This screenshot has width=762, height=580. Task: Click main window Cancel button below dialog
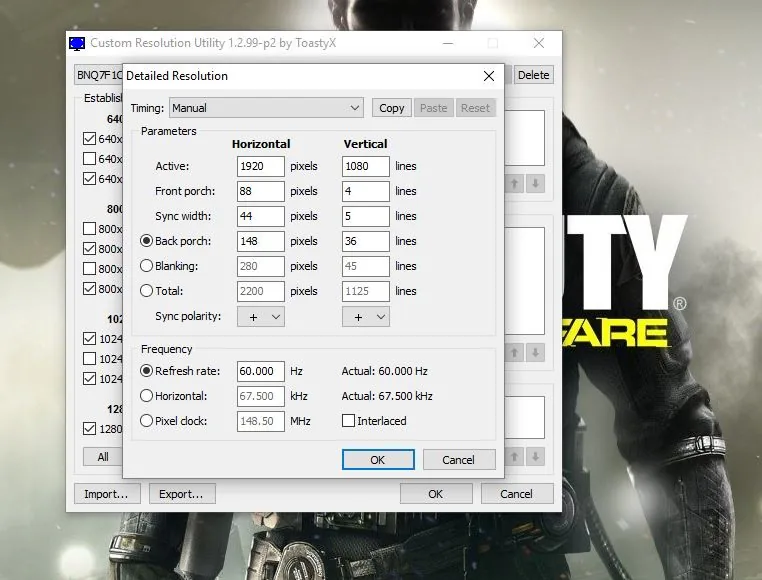coord(517,494)
